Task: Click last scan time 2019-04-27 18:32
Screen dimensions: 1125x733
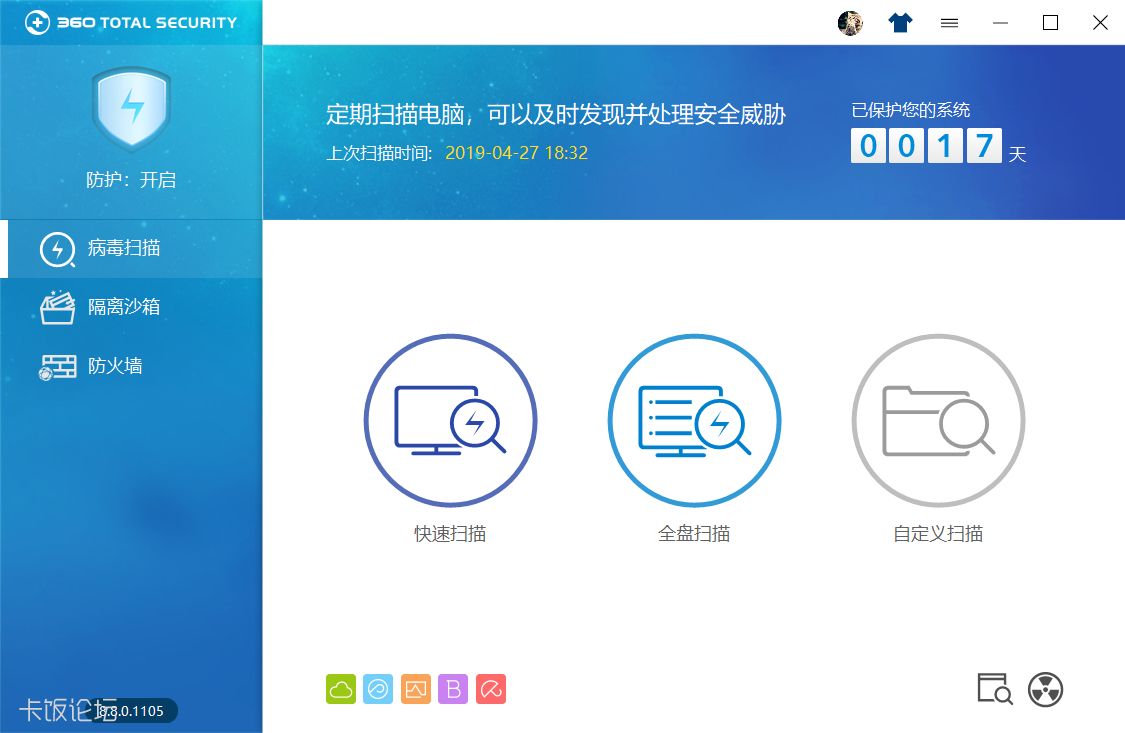Action: tap(517, 153)
